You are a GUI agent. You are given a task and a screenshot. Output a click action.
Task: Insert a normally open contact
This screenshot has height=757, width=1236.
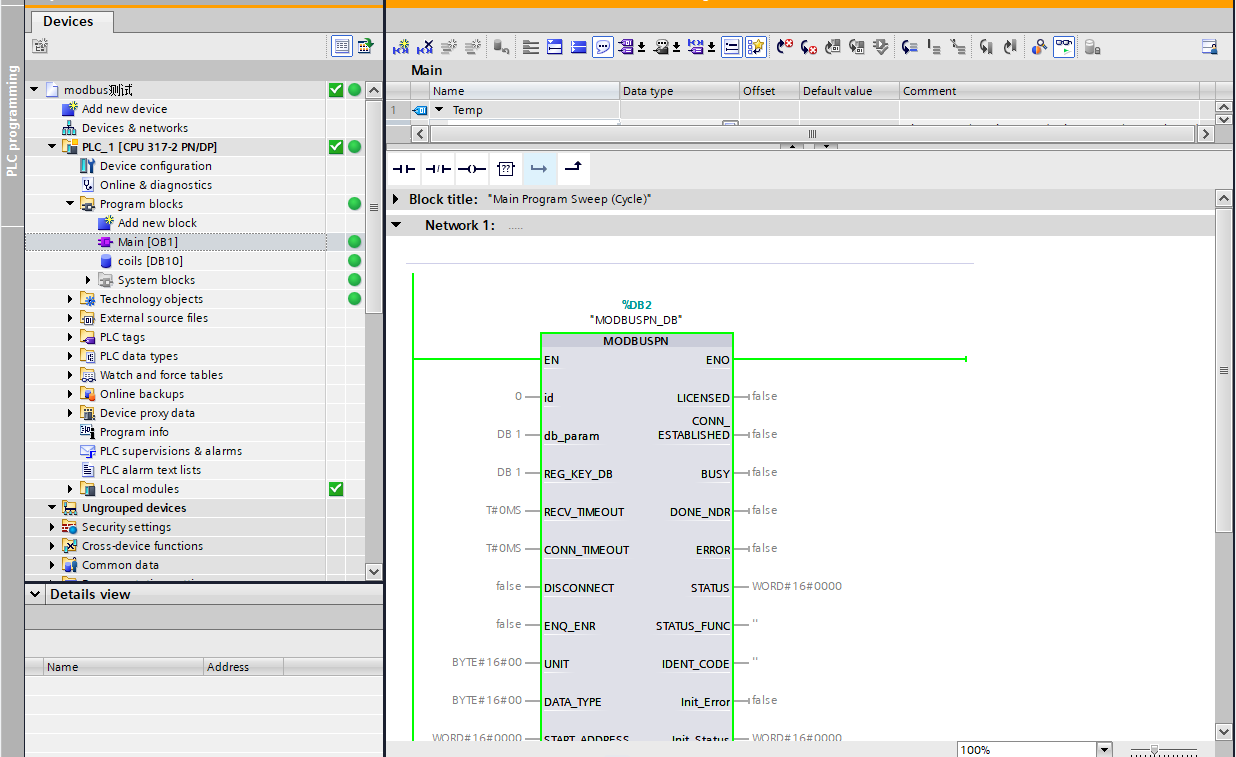[403, 169]
